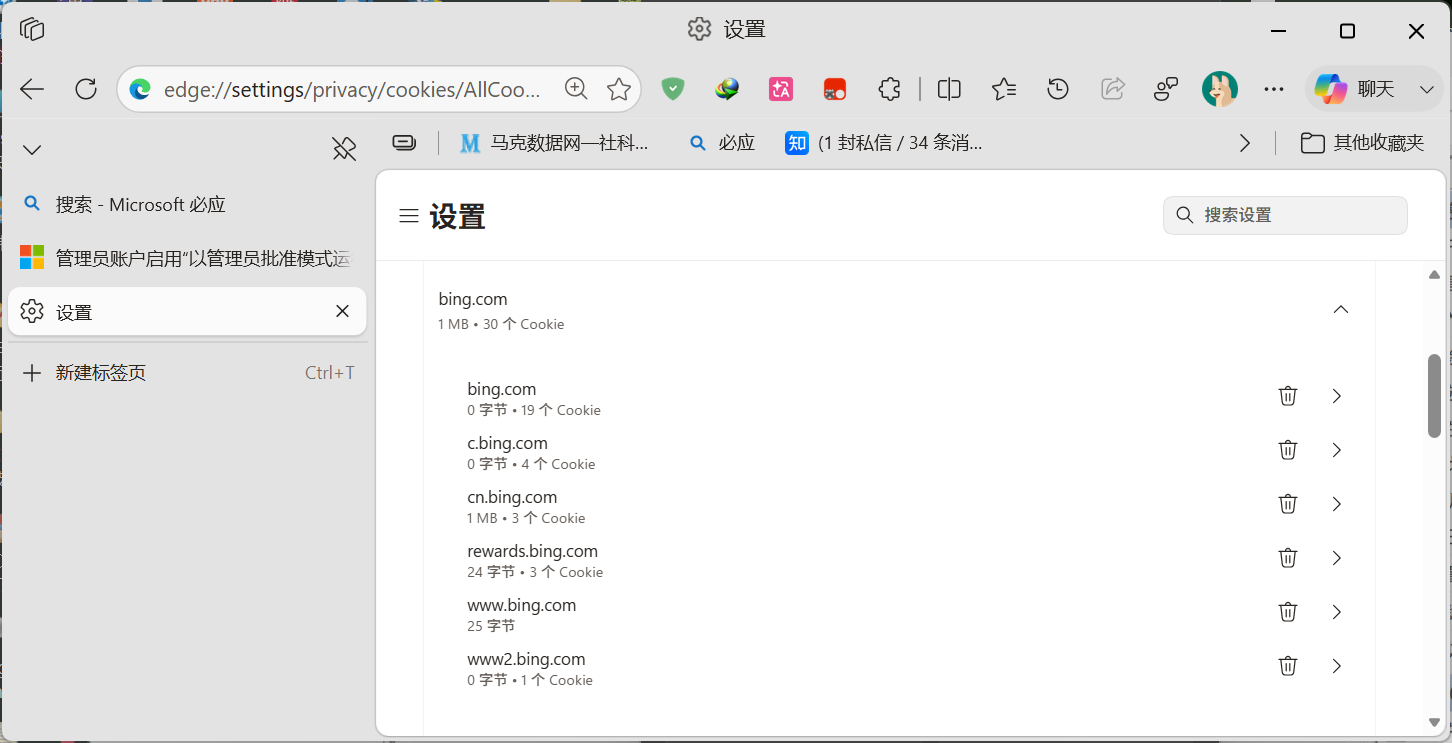Image resolution: width=1452 pixels, height=743 pixels.
Task: Add this page to favorites star
Action: (x=619, y=89)
